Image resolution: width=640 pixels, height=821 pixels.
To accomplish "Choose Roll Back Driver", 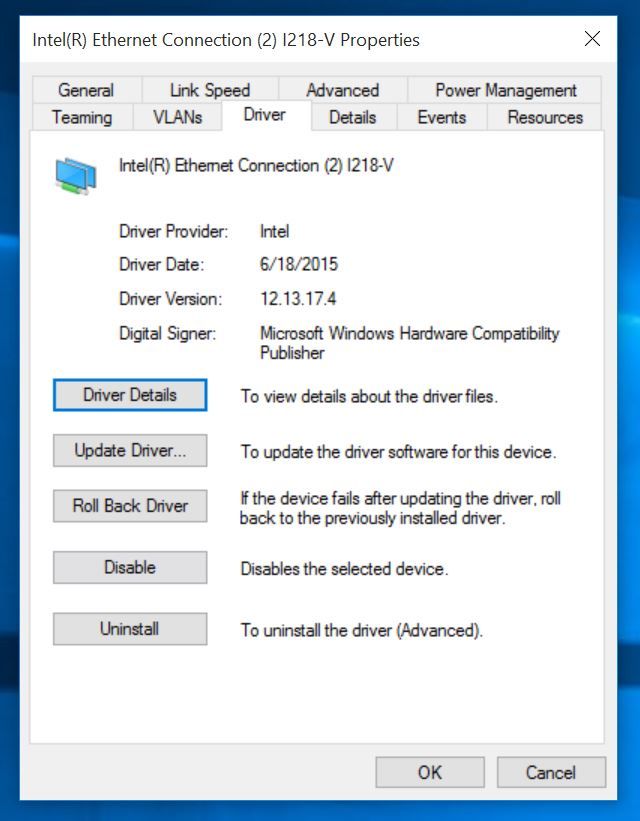I will pos(130,506).
